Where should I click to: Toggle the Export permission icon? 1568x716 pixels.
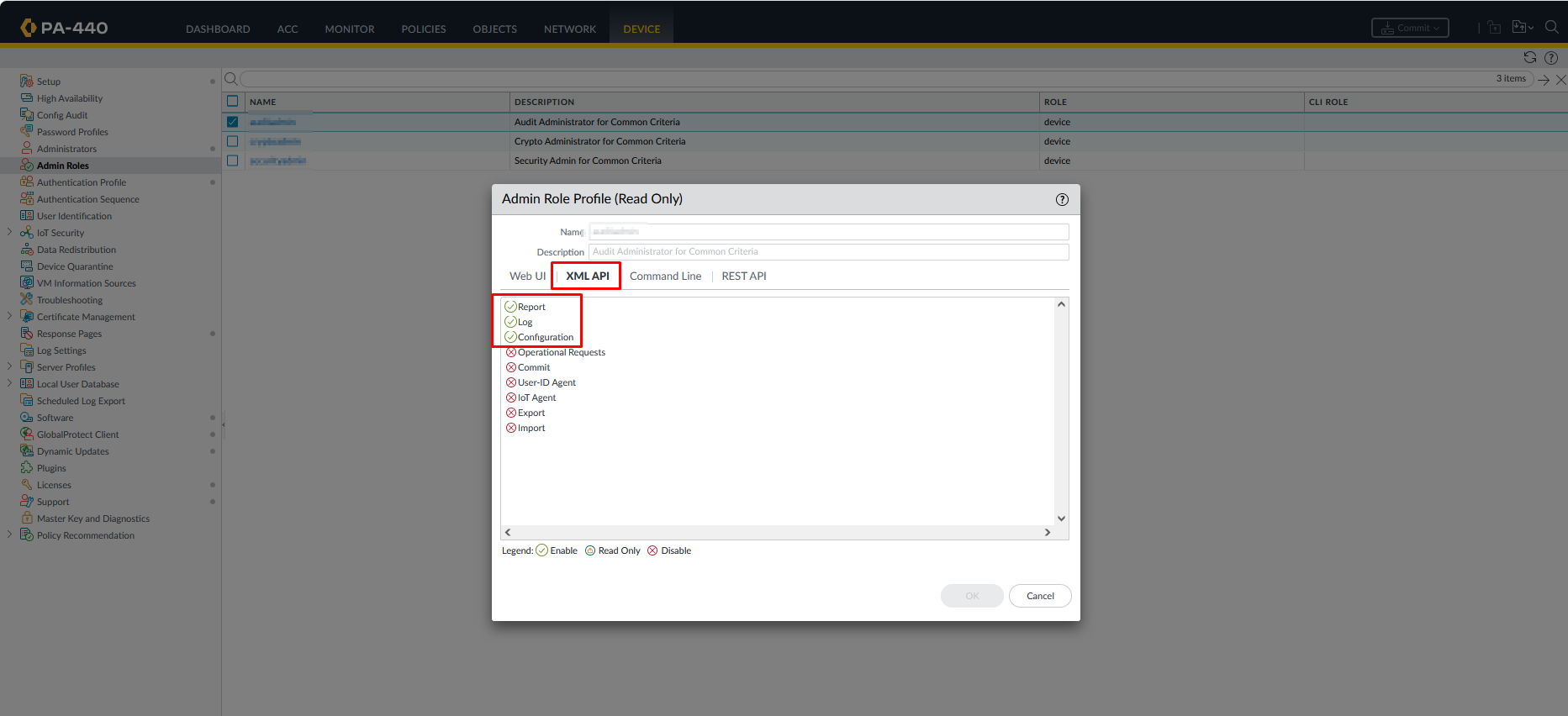pos(511,413)
